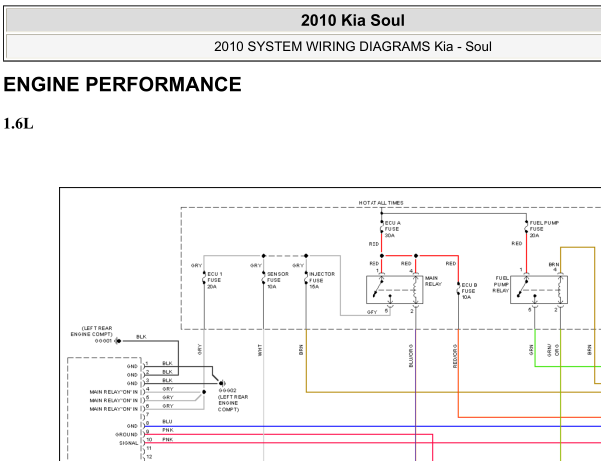Click the red junction dot above Main Relay pin 4
The height and width of the screenshot is (461, 601).
coord(416,256)
